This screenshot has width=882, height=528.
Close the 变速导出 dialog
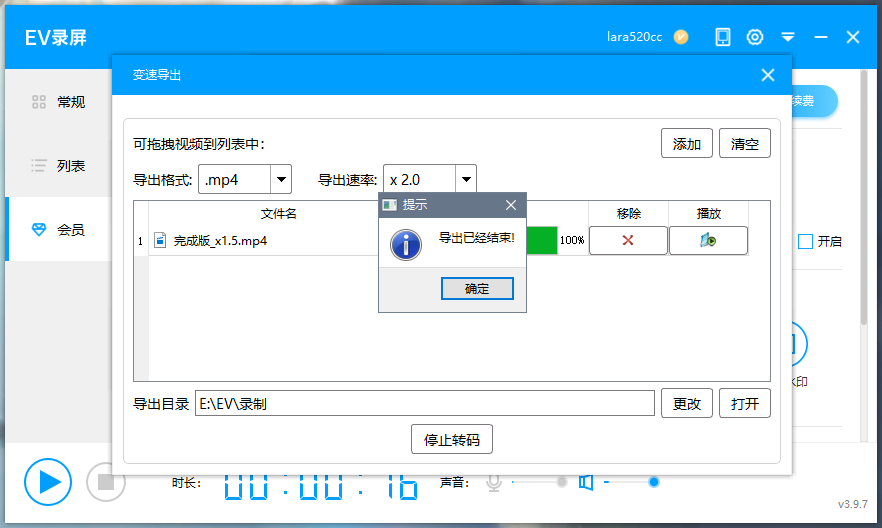coord(768,75)
